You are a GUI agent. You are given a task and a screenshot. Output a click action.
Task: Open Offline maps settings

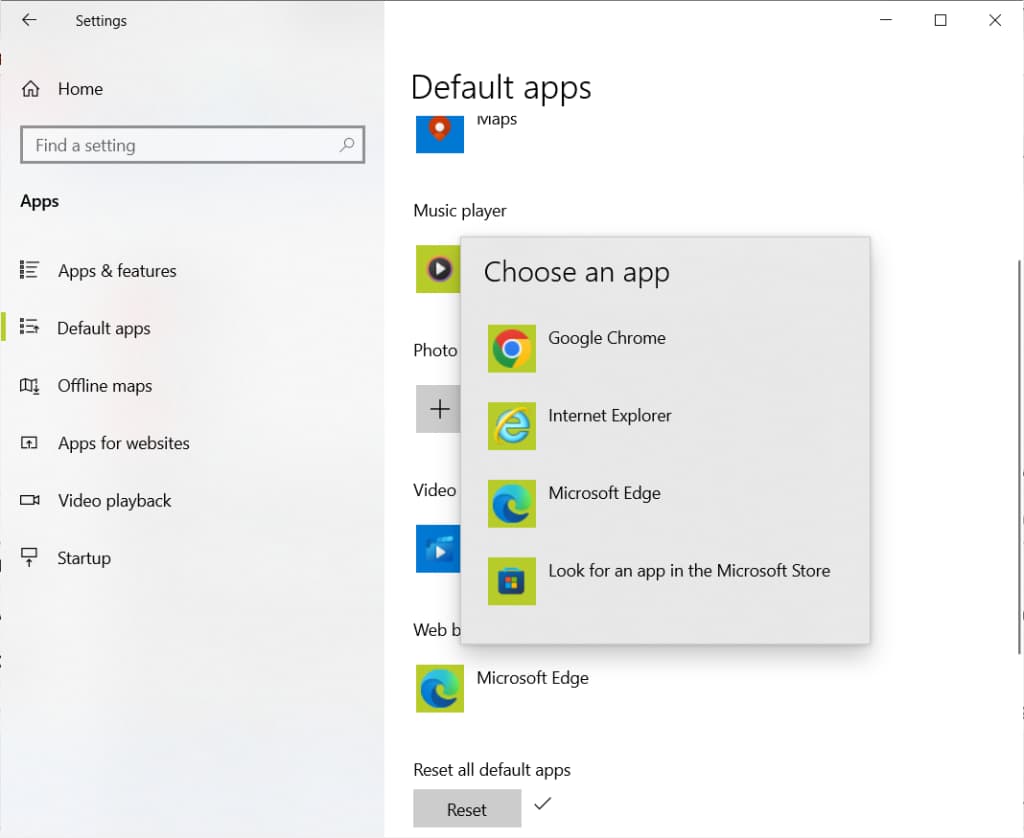coord(104,385)
